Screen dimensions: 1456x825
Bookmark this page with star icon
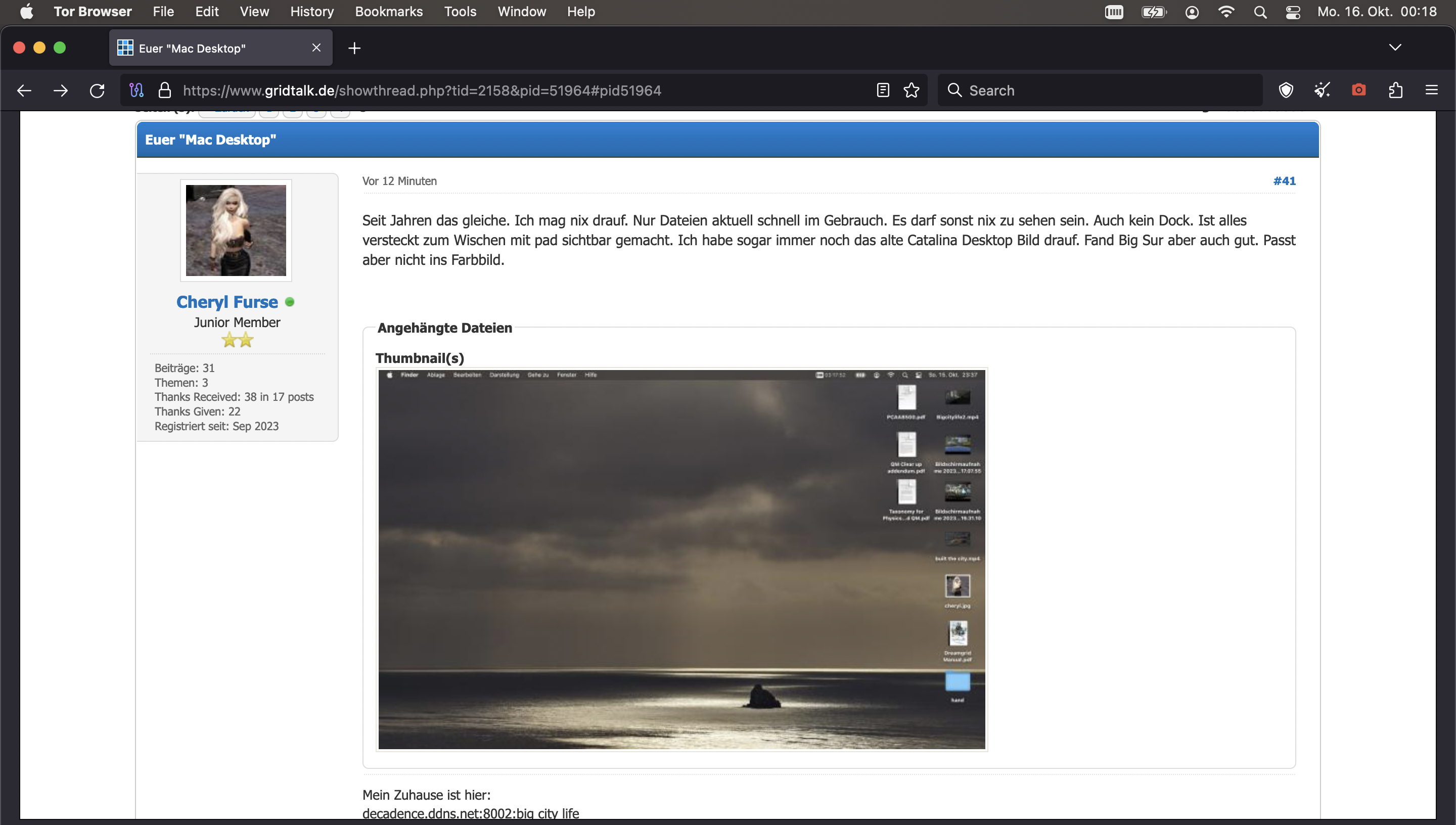tap(911, 90)
